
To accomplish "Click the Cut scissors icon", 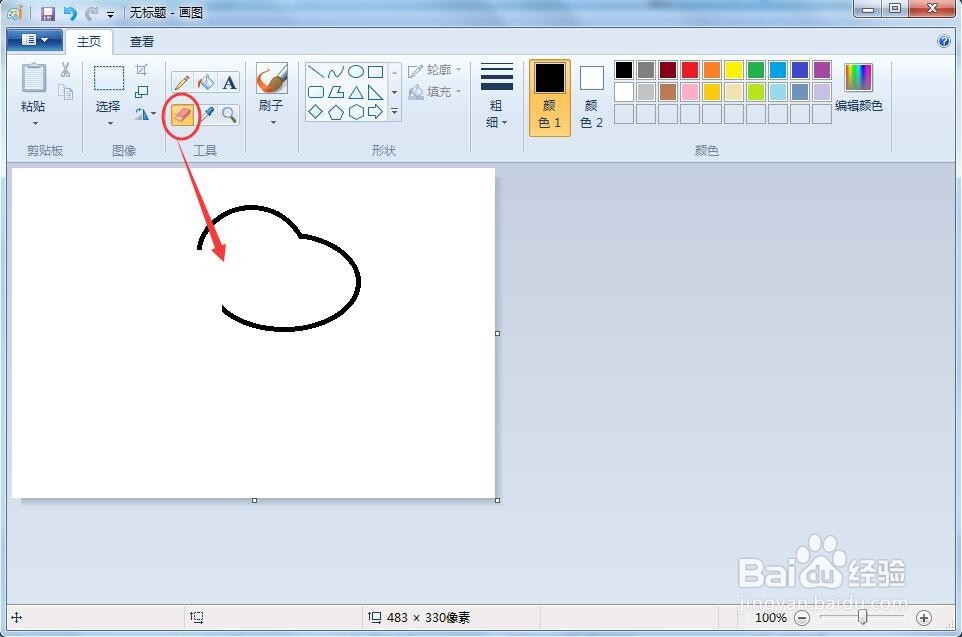I will (x=65, y=70).
